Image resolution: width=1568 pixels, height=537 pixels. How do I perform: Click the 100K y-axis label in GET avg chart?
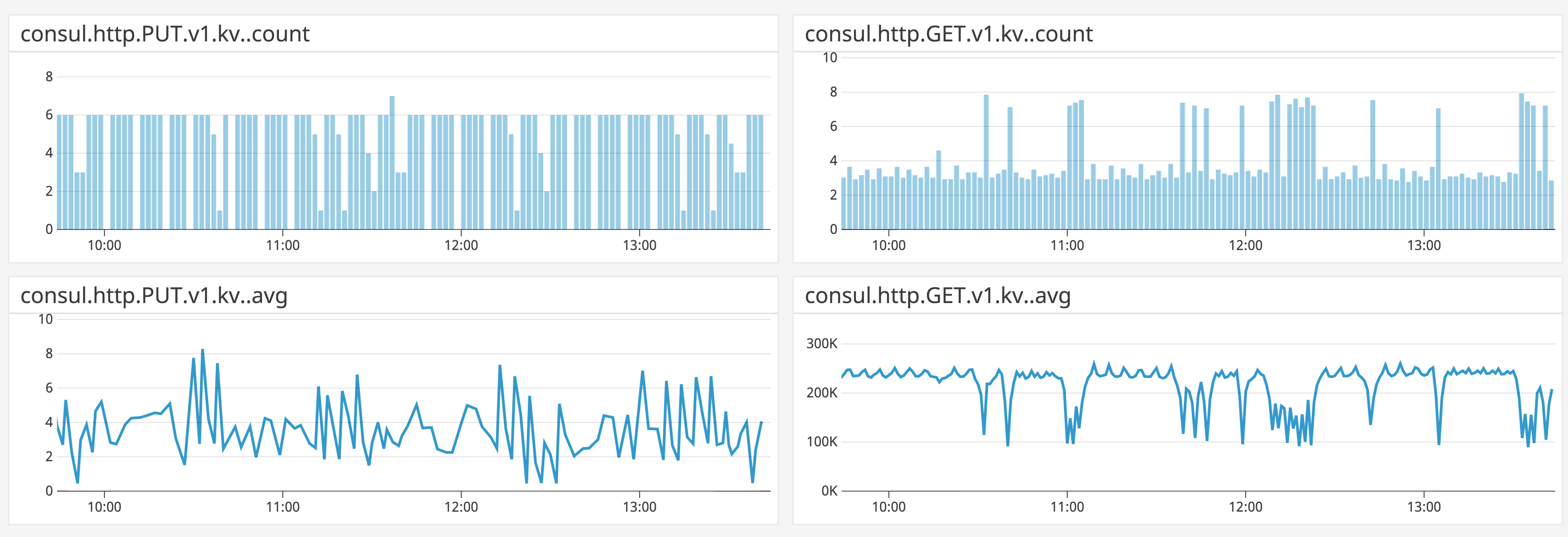(822, 442)
